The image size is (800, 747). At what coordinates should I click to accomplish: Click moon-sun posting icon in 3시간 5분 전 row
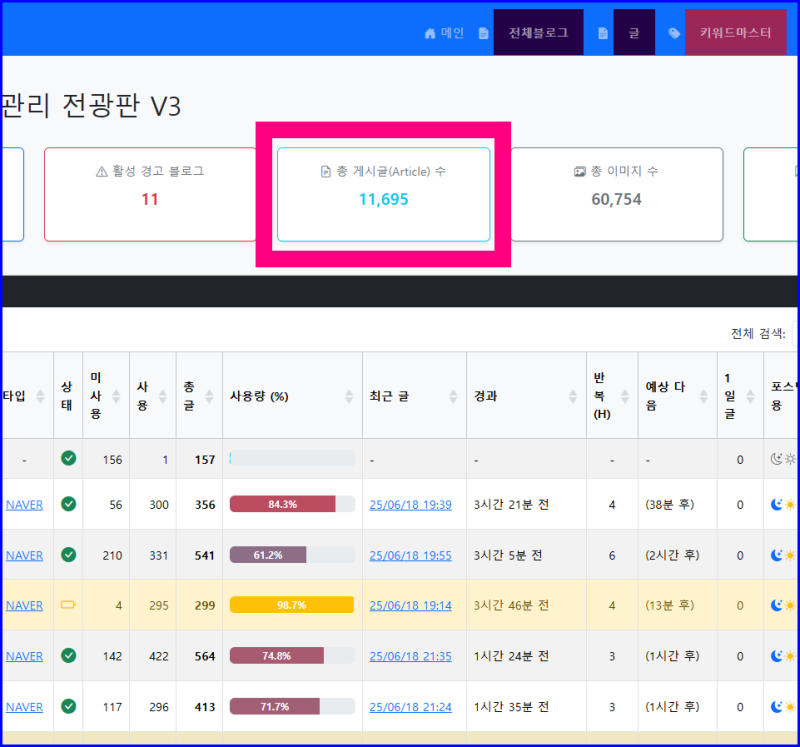point(783,555)
